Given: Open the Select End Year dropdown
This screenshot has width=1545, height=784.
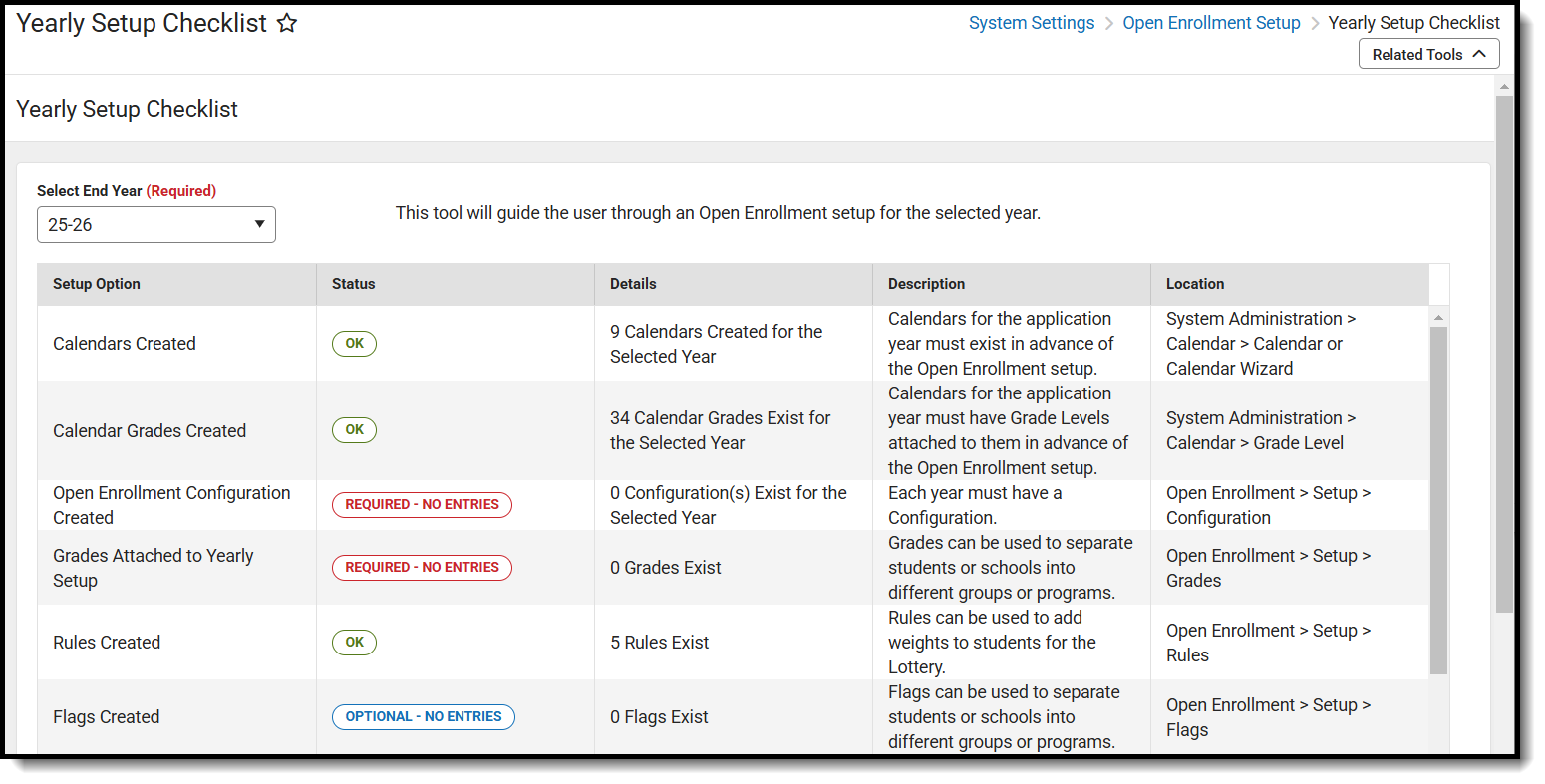Looking at the screenshot, I should tap(156, 225).
